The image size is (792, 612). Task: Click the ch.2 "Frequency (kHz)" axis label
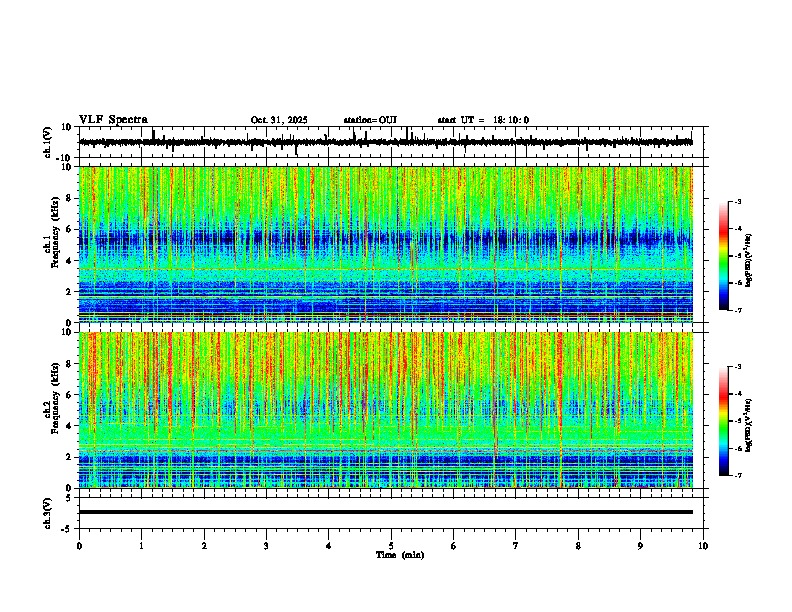point(56,398)
